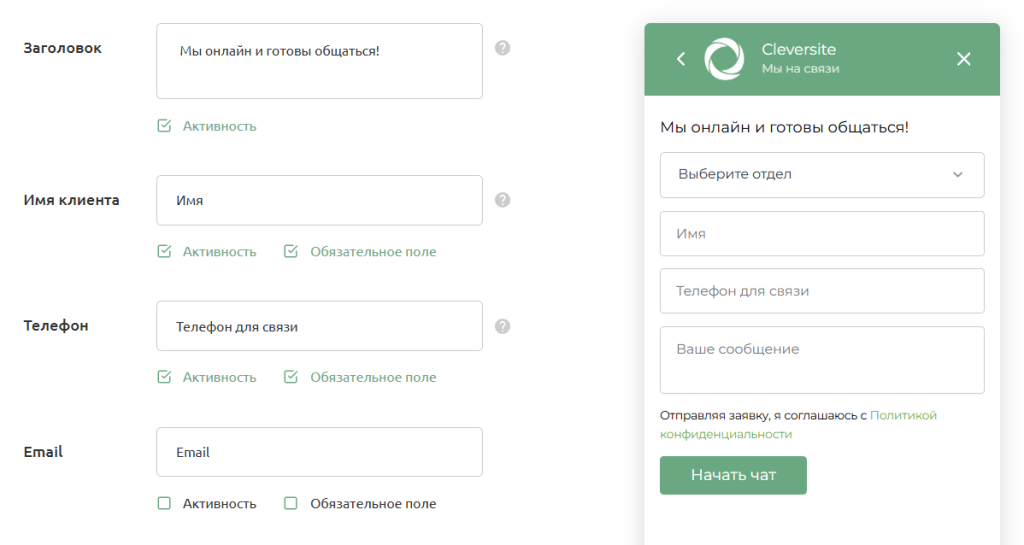
Task: Open the Выберите отдел dropdown
Action: tap(822, 175)
